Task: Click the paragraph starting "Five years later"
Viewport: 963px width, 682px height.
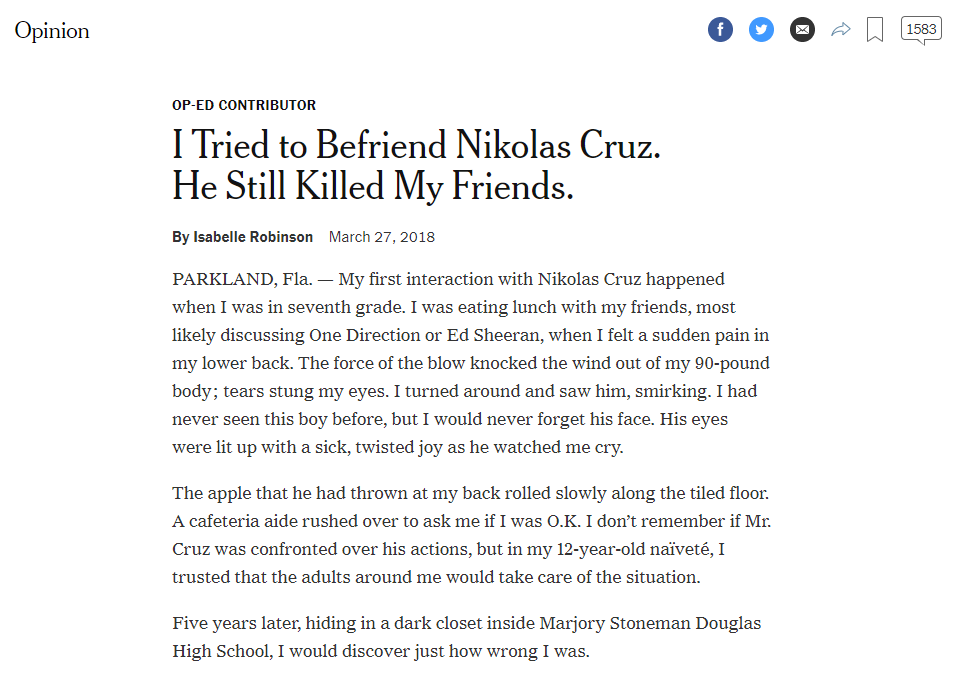Action: 466,637
